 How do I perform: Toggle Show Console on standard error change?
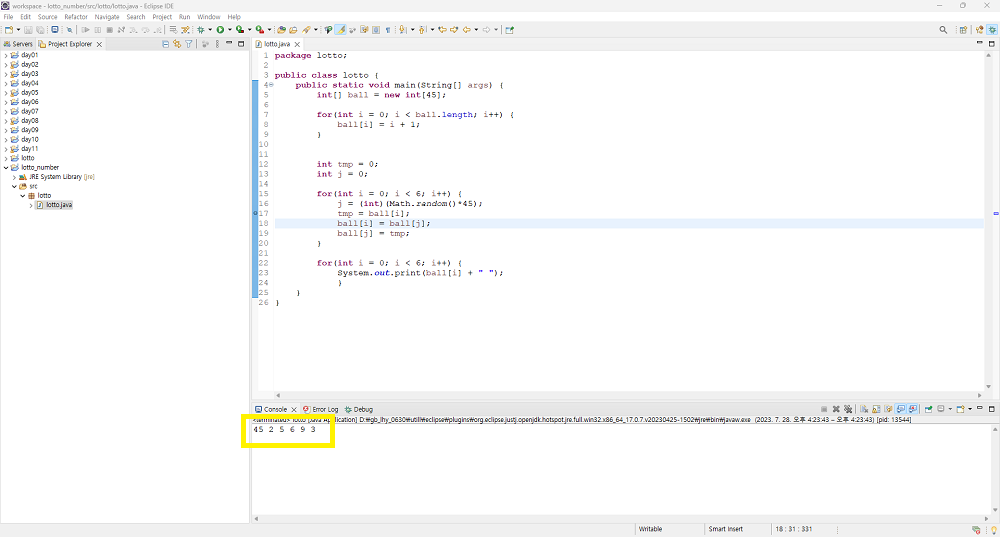(x=913, y=409)
